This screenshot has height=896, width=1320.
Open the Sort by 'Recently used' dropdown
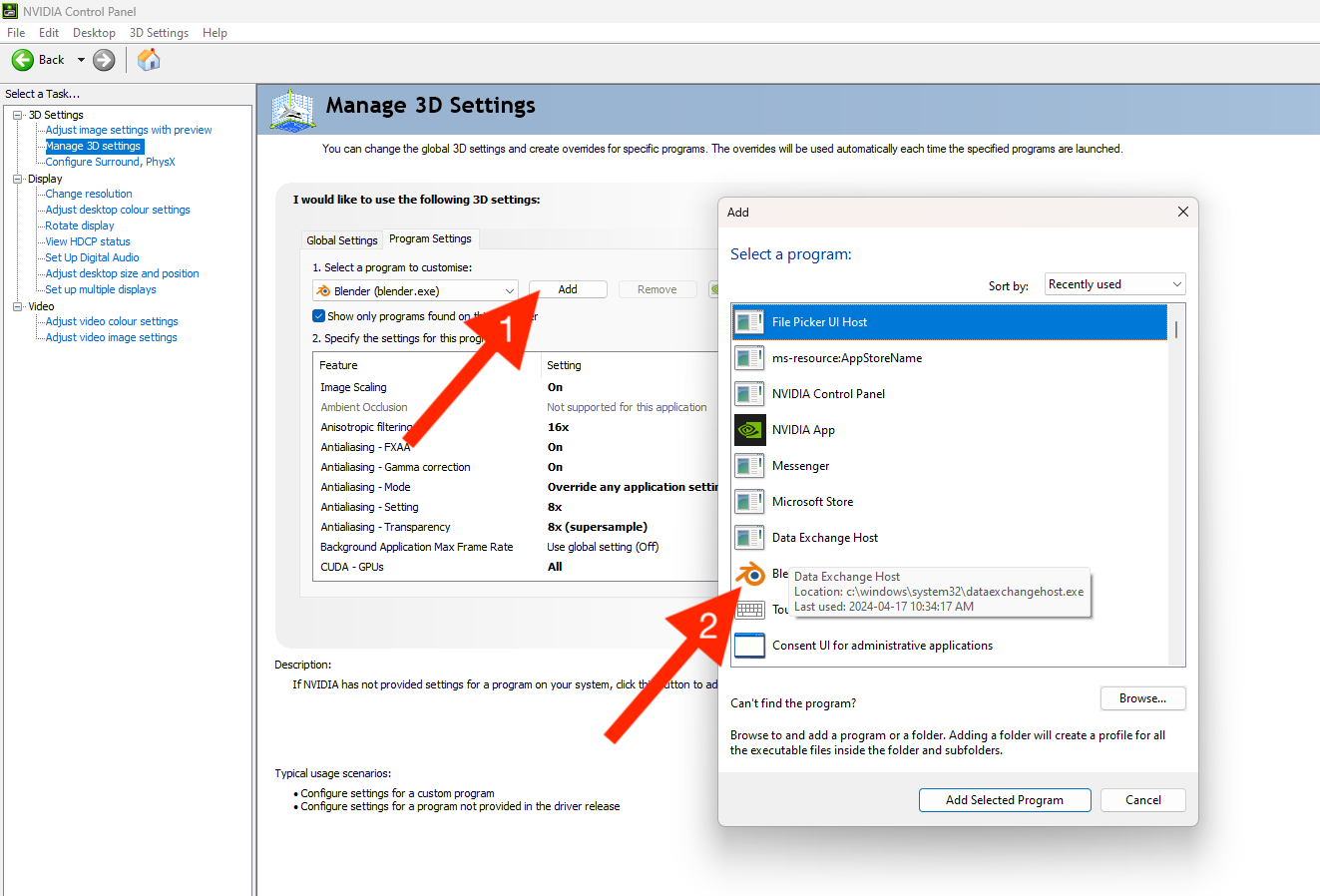(x=1115, y=284)
